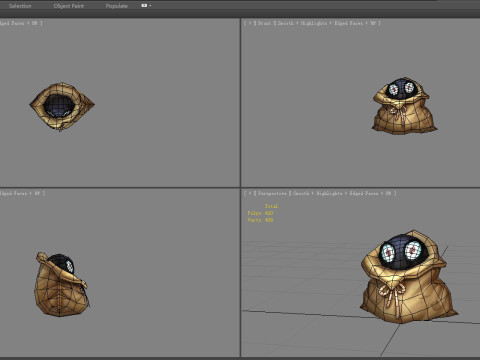Viewport: 480px width, 360px height.
Task: Open Front viewport's Smooth + Highlights shading menu
Action: click(x=302, y=23)
